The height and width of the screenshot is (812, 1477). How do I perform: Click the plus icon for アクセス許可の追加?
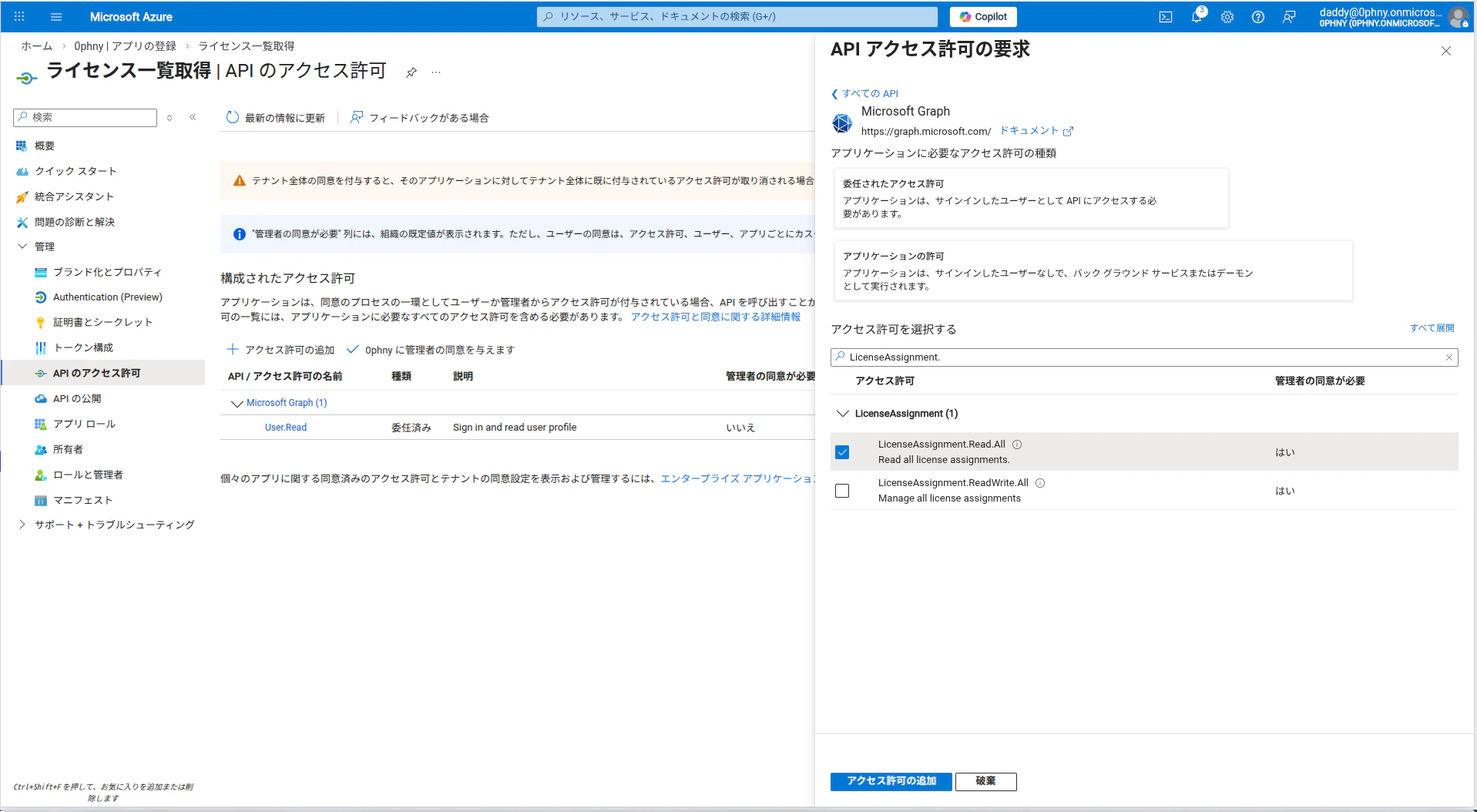(233, 349)
